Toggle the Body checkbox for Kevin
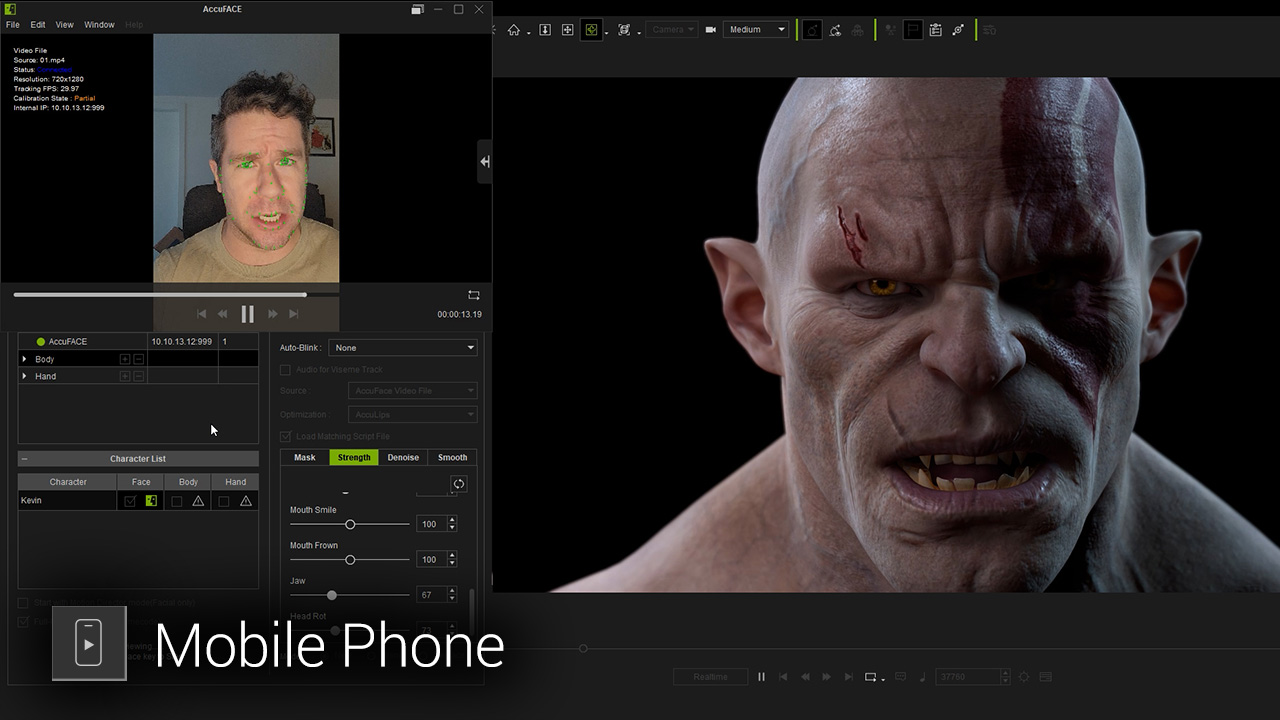Viewport: 1280px width, 720px height. (177, 501)
